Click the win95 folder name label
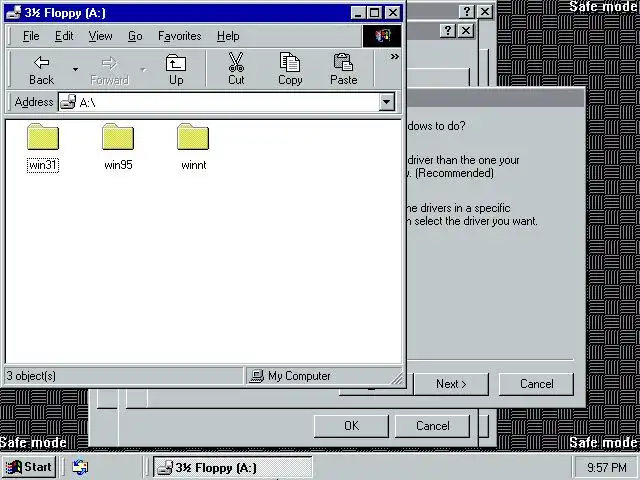Screen dimensions: 640x480 tap(118, 165)
